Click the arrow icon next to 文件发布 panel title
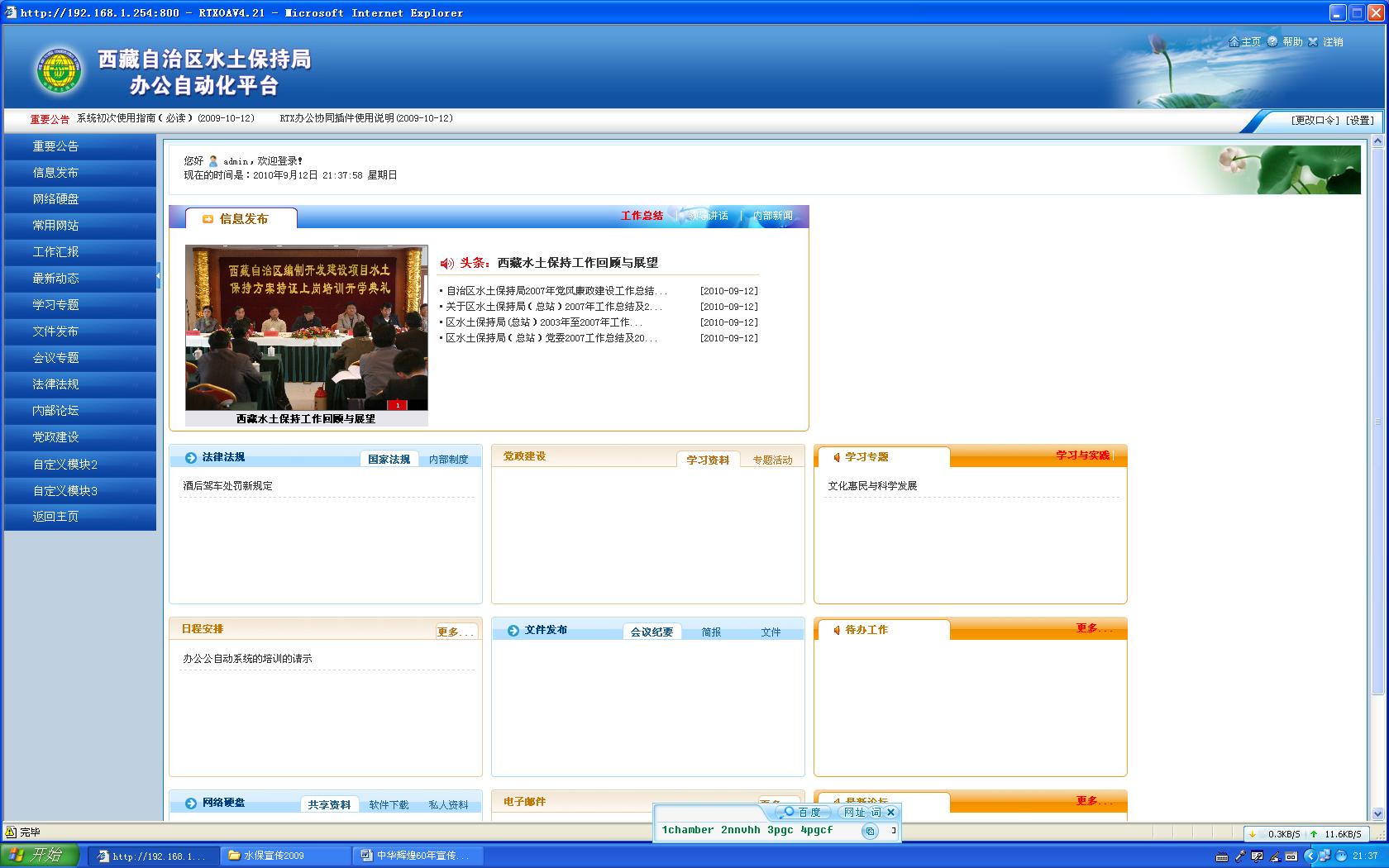 click(513, 630)
